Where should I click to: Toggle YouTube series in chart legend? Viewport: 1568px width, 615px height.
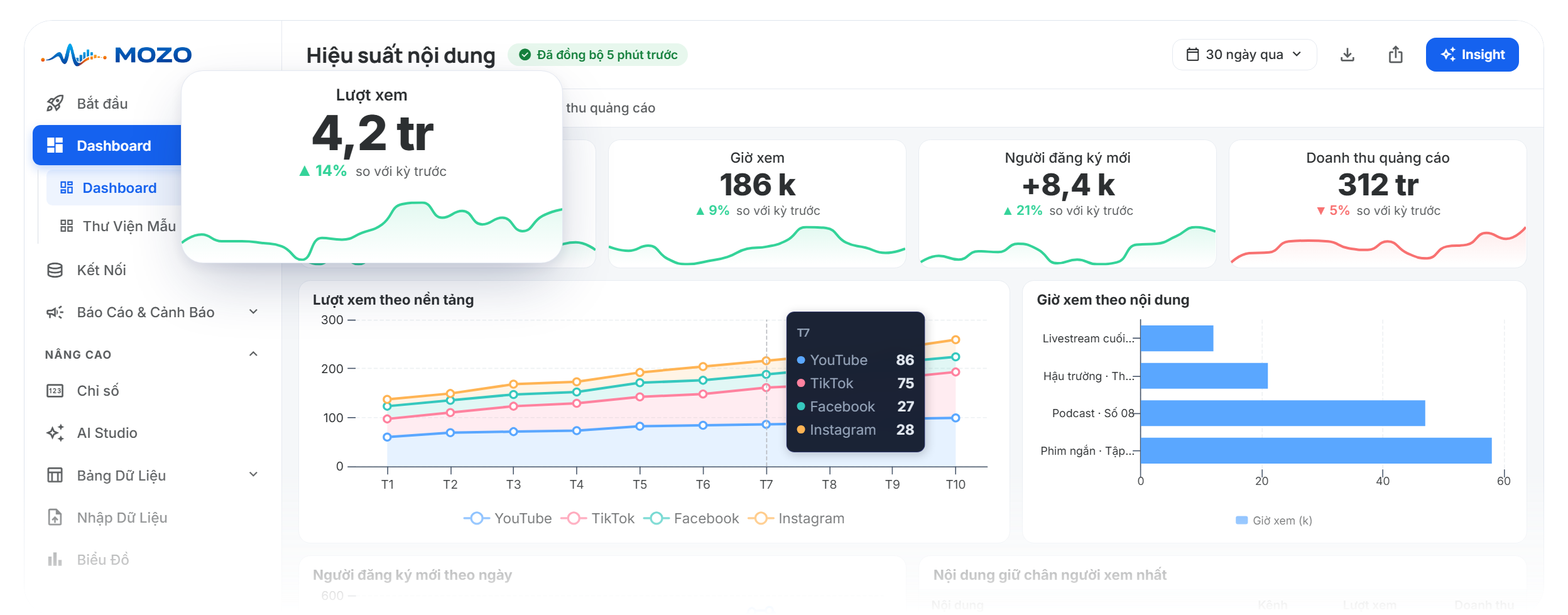pos(508,518)
